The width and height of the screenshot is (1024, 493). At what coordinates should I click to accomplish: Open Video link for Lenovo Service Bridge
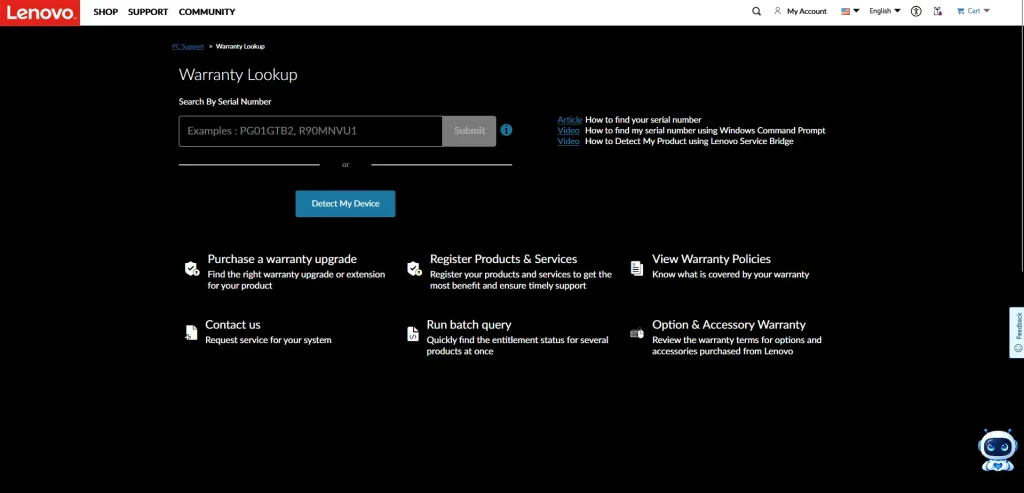(x=568, y=140)
